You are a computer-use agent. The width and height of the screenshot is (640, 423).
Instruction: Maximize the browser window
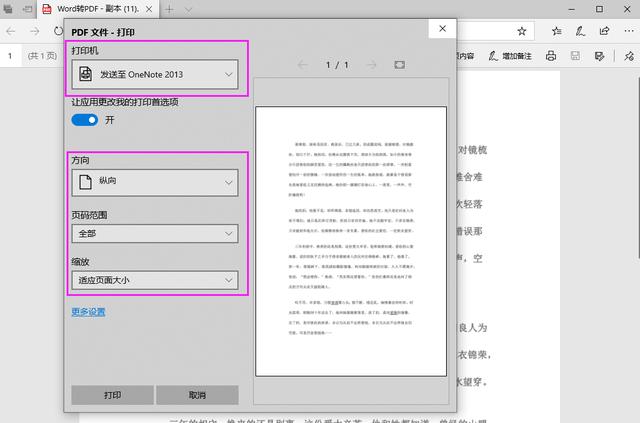[x=599, y=9]
